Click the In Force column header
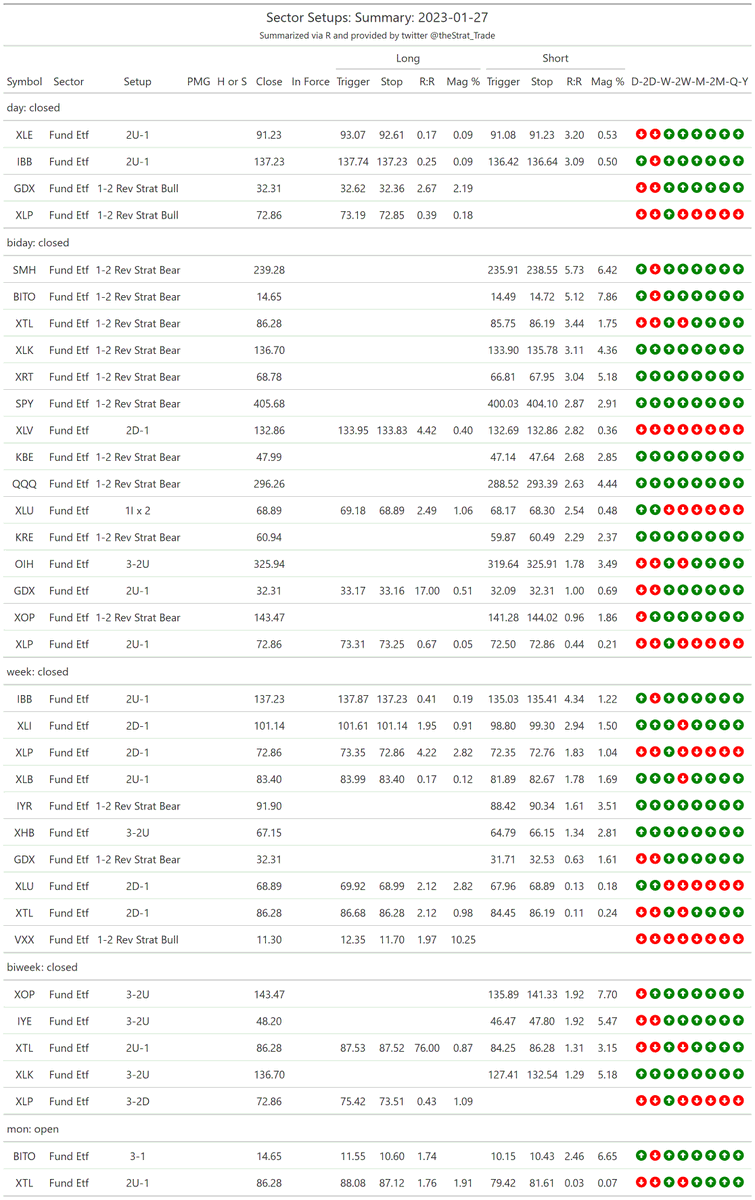Screen dimensions: 755x1200 [x=310, y=81]
